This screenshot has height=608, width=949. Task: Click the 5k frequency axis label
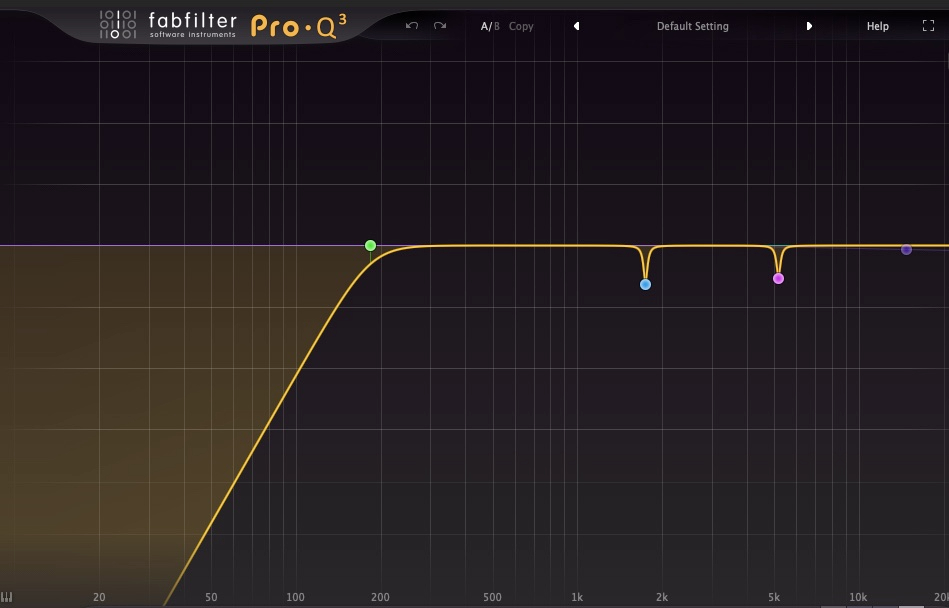tap(774, 597)
